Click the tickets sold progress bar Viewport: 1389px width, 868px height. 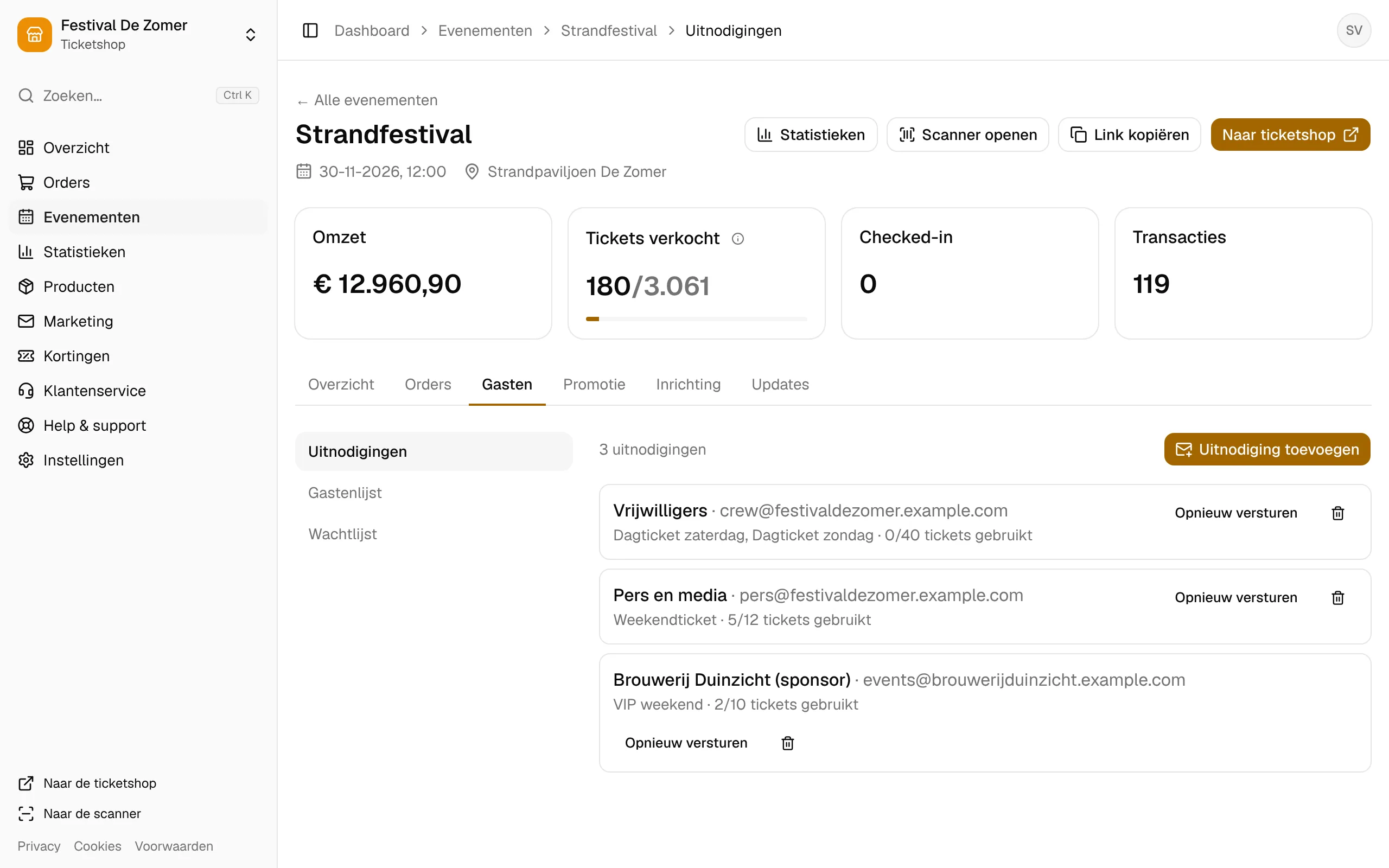696,318
